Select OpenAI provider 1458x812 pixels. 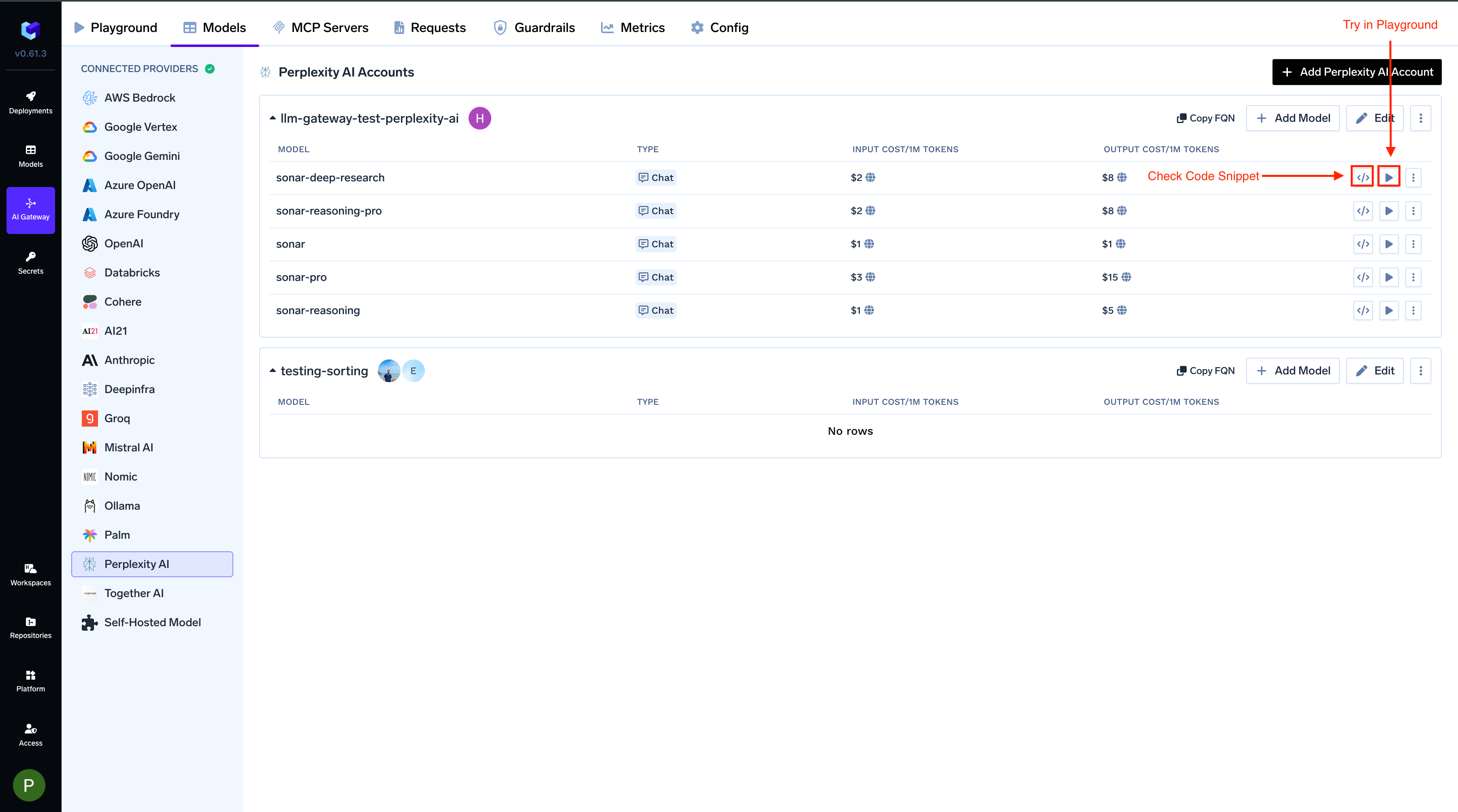click(x=152, y=243)
